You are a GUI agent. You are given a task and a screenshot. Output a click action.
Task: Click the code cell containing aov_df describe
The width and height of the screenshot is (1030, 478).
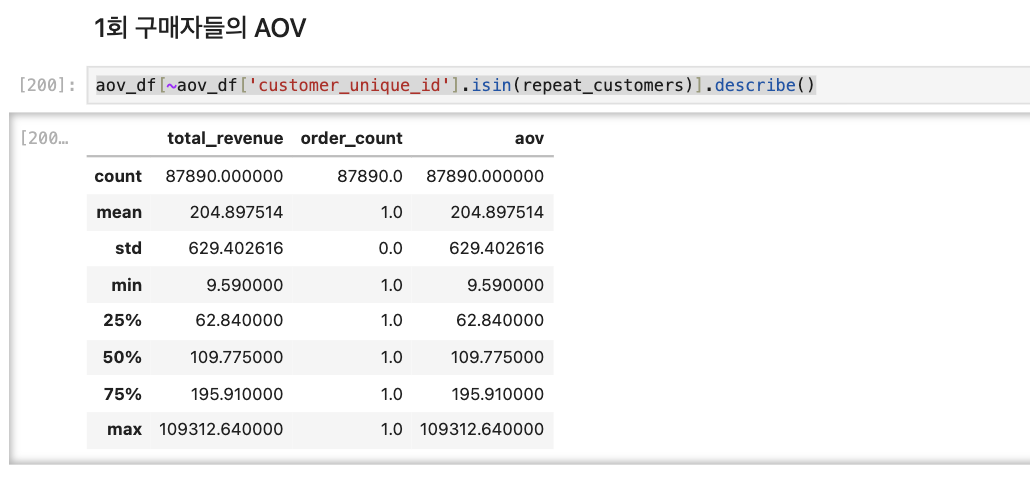point(558,85)
